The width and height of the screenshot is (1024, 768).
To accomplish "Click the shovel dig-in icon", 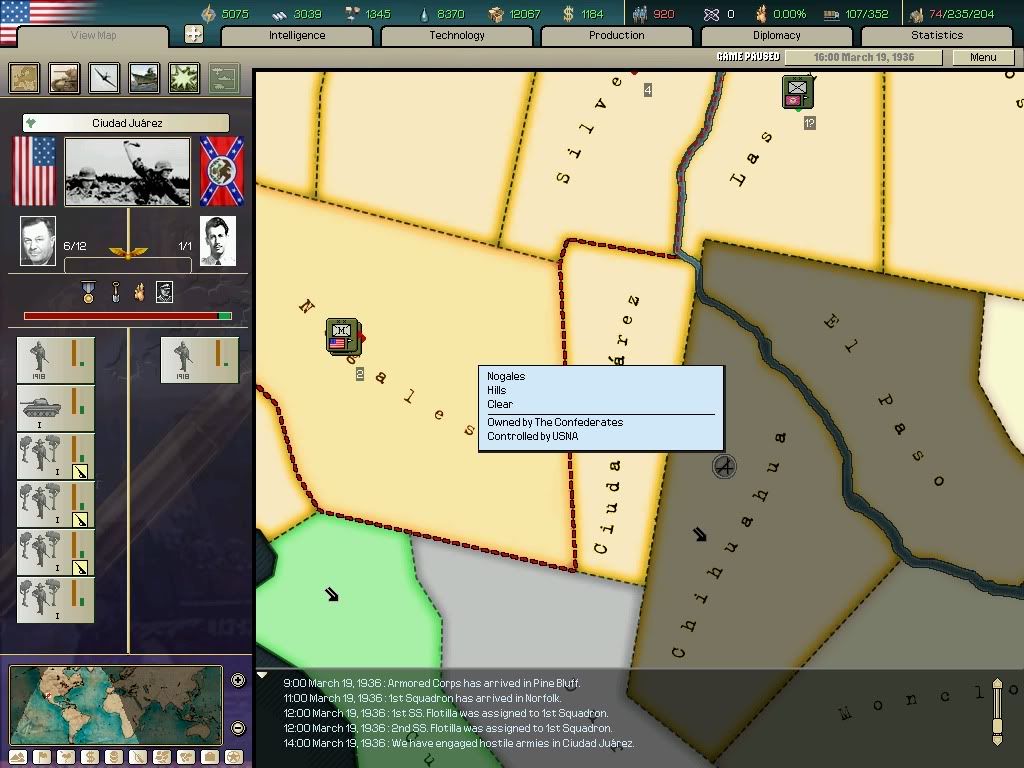I will (116, 292).
